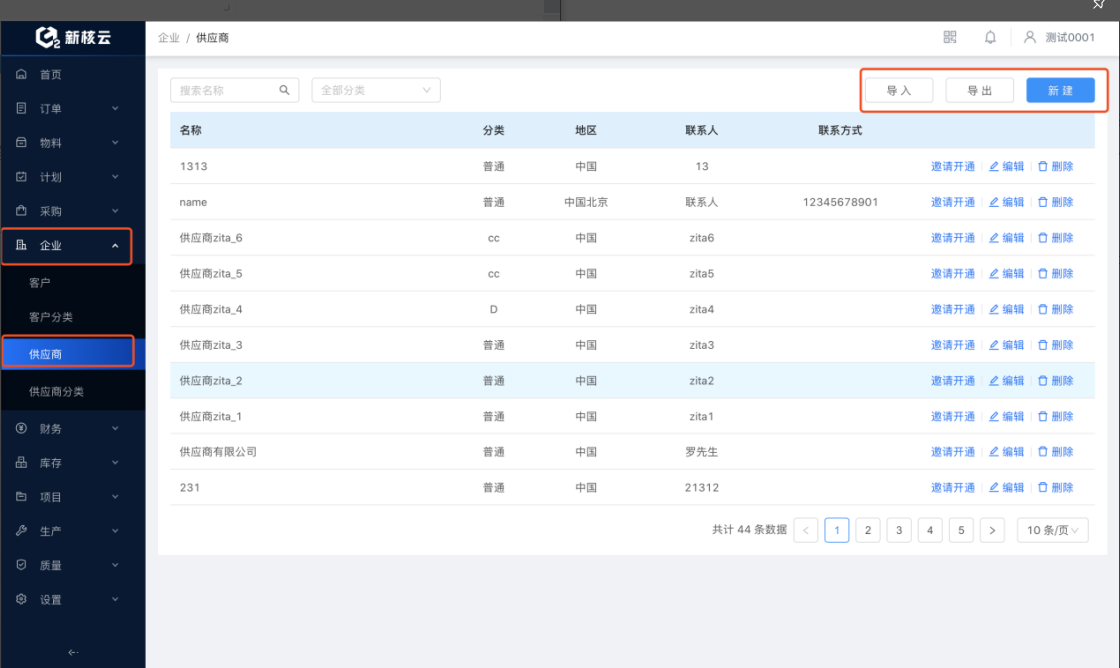Viewport: 1120px width, 668px height.
Task: Open the 客户 submenu item
Action: 40,283
